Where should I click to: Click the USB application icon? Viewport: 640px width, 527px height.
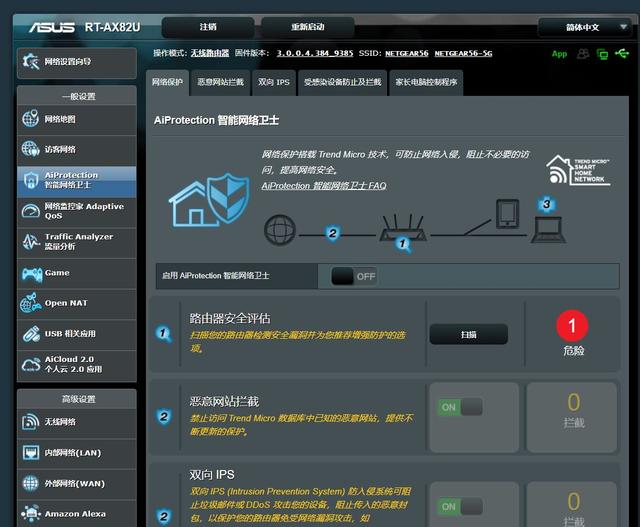coord(31,334)
